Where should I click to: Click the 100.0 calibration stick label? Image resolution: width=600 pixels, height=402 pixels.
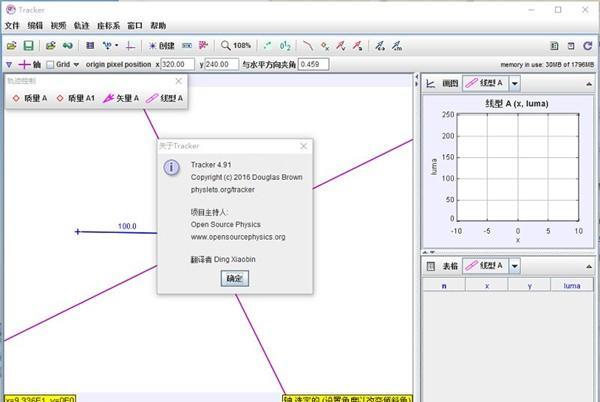[127, 226]
